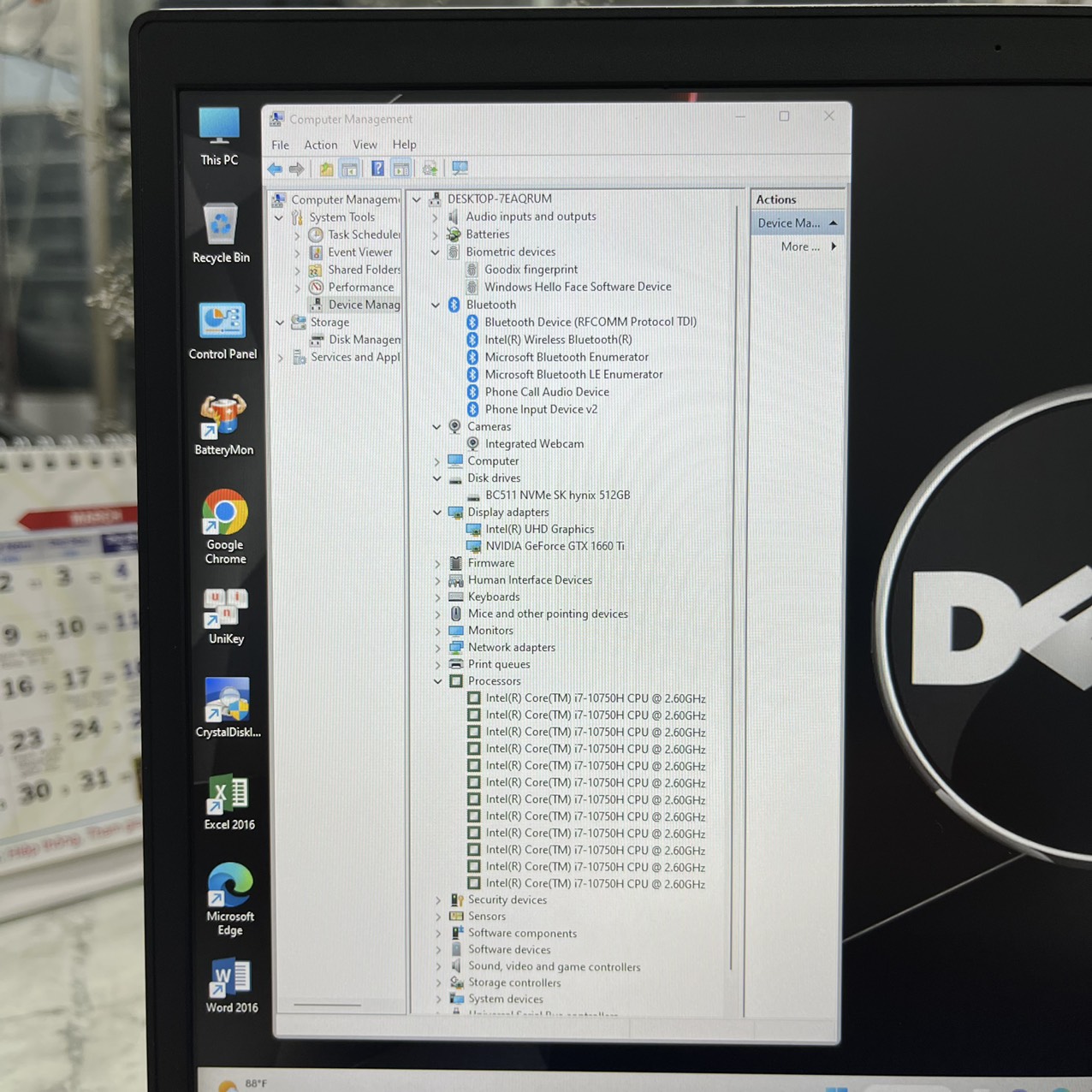This screenshot has width=1092, height=1092.
Task: Select Goodix fingerprint device
Action: 531,269
